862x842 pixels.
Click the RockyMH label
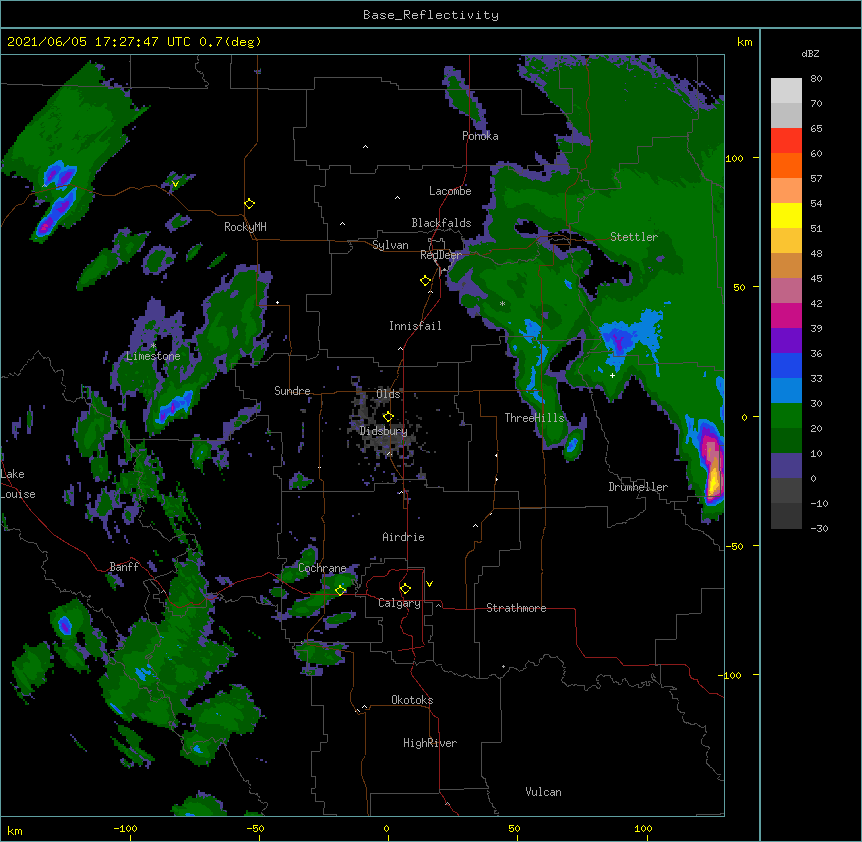pos(245,227)
